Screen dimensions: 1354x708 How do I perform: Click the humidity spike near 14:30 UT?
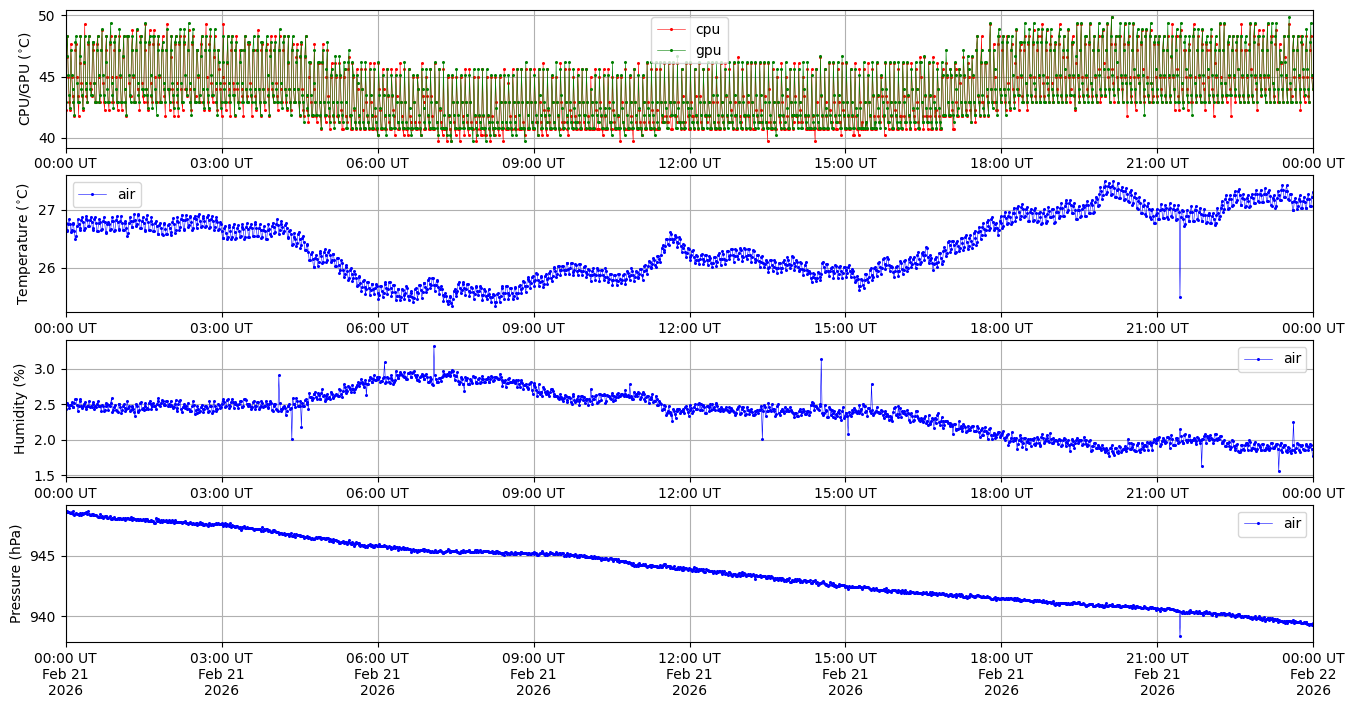point(821,359)
